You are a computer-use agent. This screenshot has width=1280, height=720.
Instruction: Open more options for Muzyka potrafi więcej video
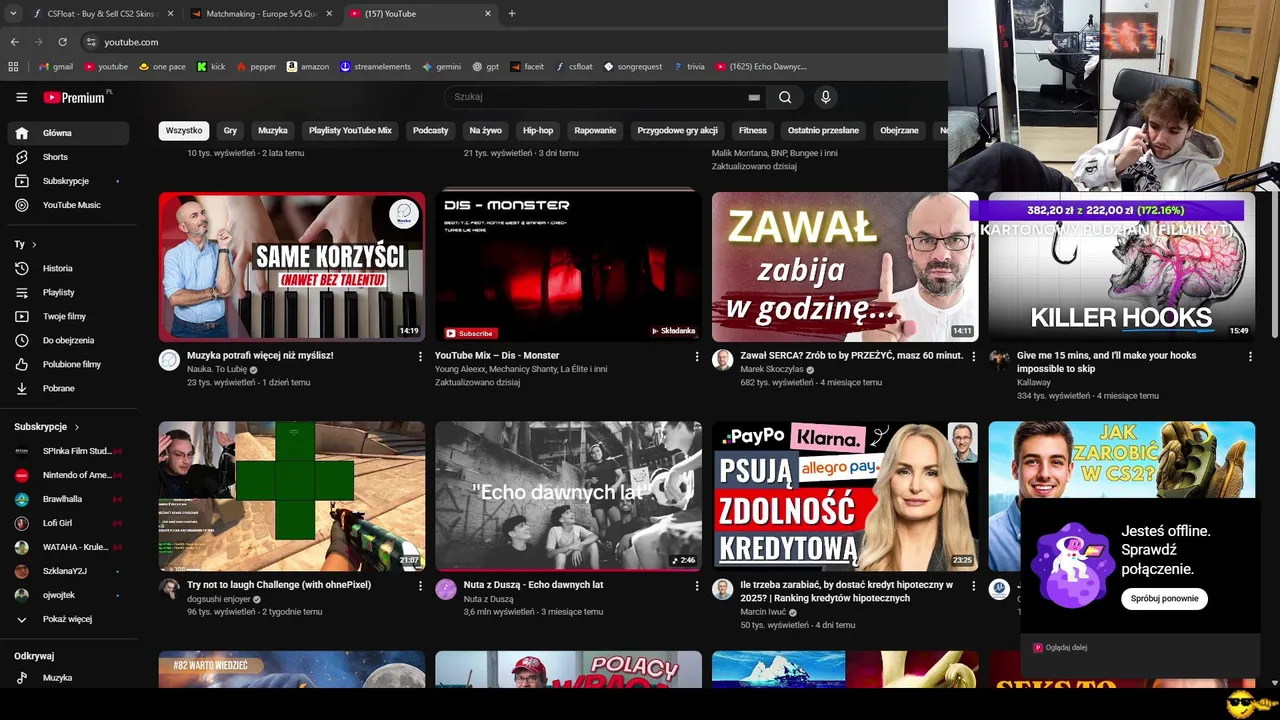click(x=420, y=356)
